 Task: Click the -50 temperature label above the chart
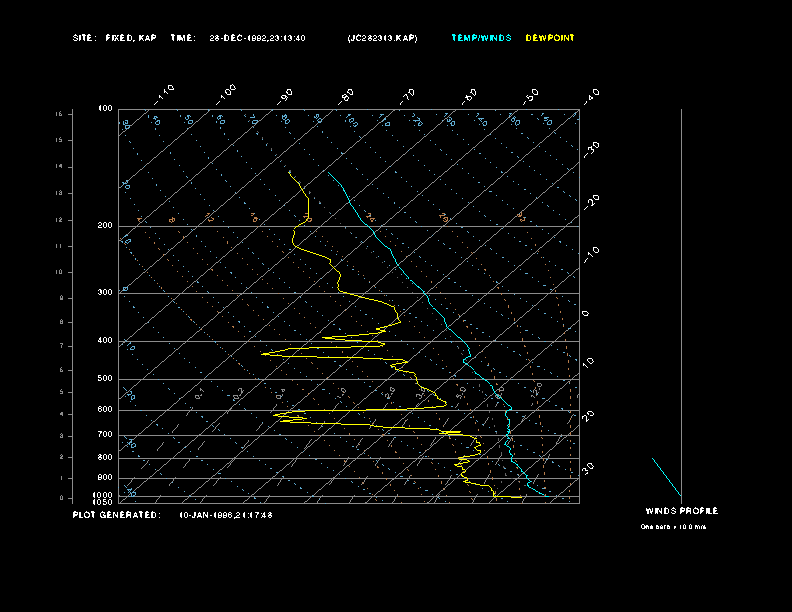click(531, 96)
